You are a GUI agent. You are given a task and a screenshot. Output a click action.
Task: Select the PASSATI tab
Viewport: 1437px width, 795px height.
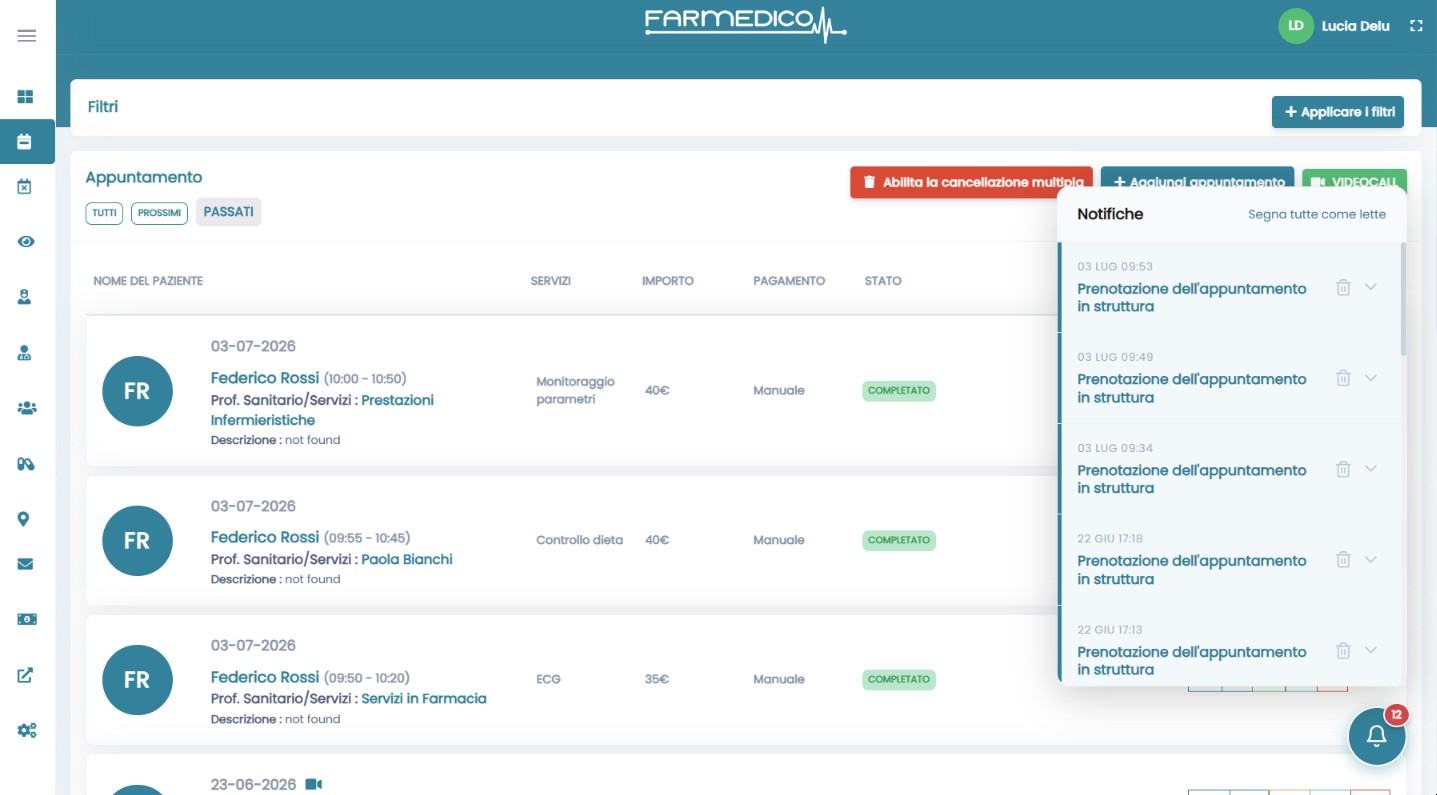[228, 212]
